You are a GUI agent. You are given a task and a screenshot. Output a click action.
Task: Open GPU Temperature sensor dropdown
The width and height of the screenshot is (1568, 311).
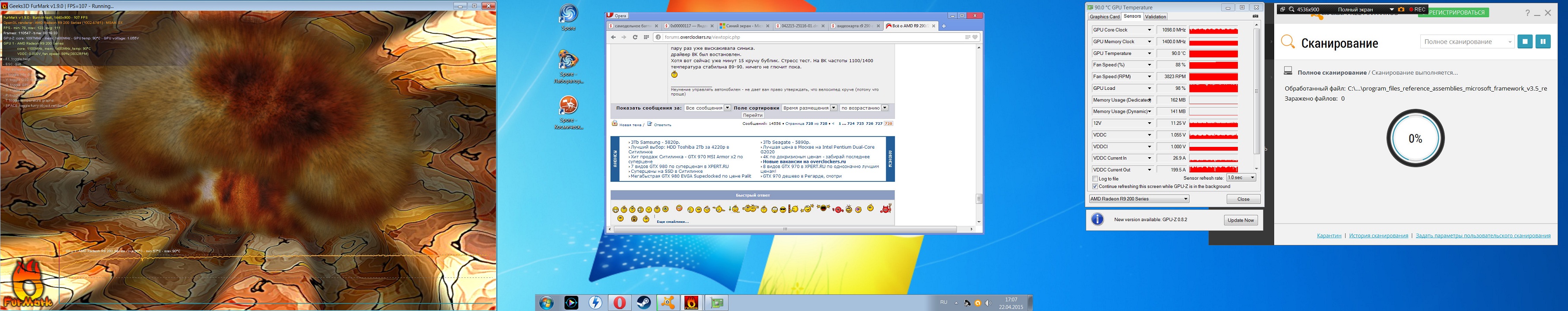coord(1149,53)
